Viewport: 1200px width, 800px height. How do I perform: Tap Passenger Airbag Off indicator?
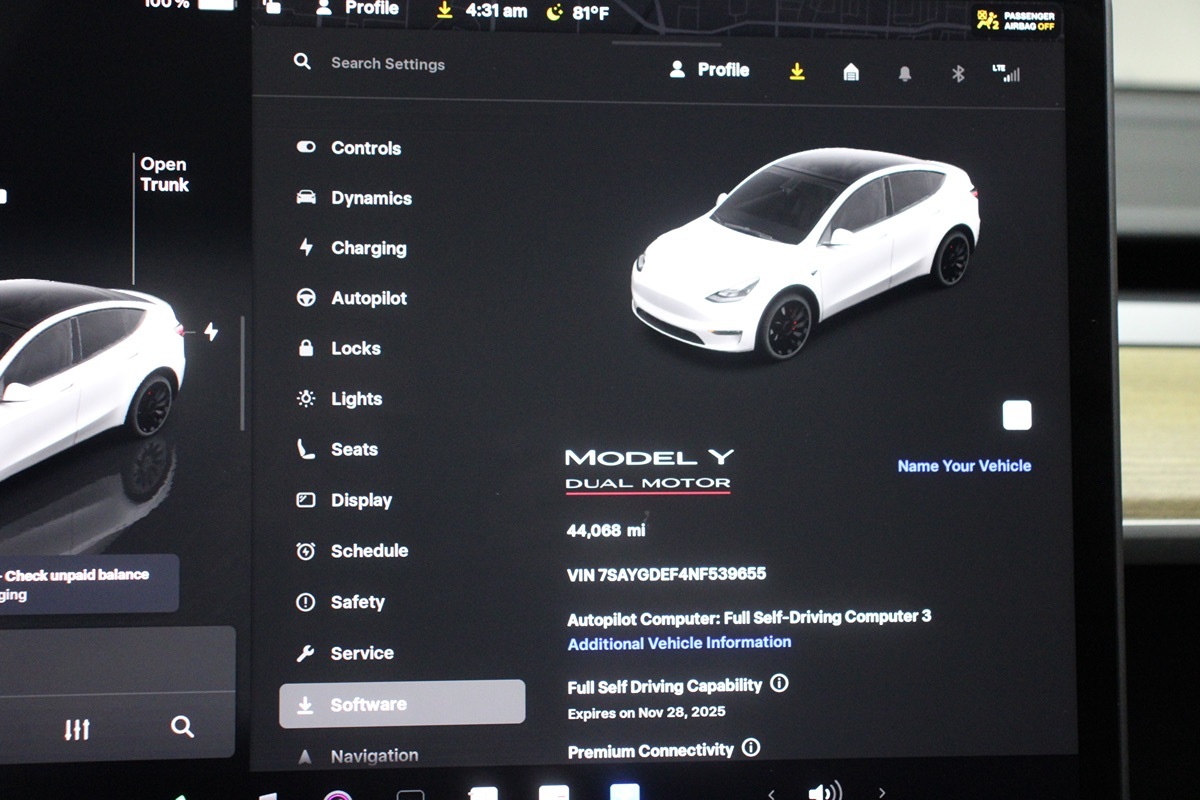point(1014,21)
